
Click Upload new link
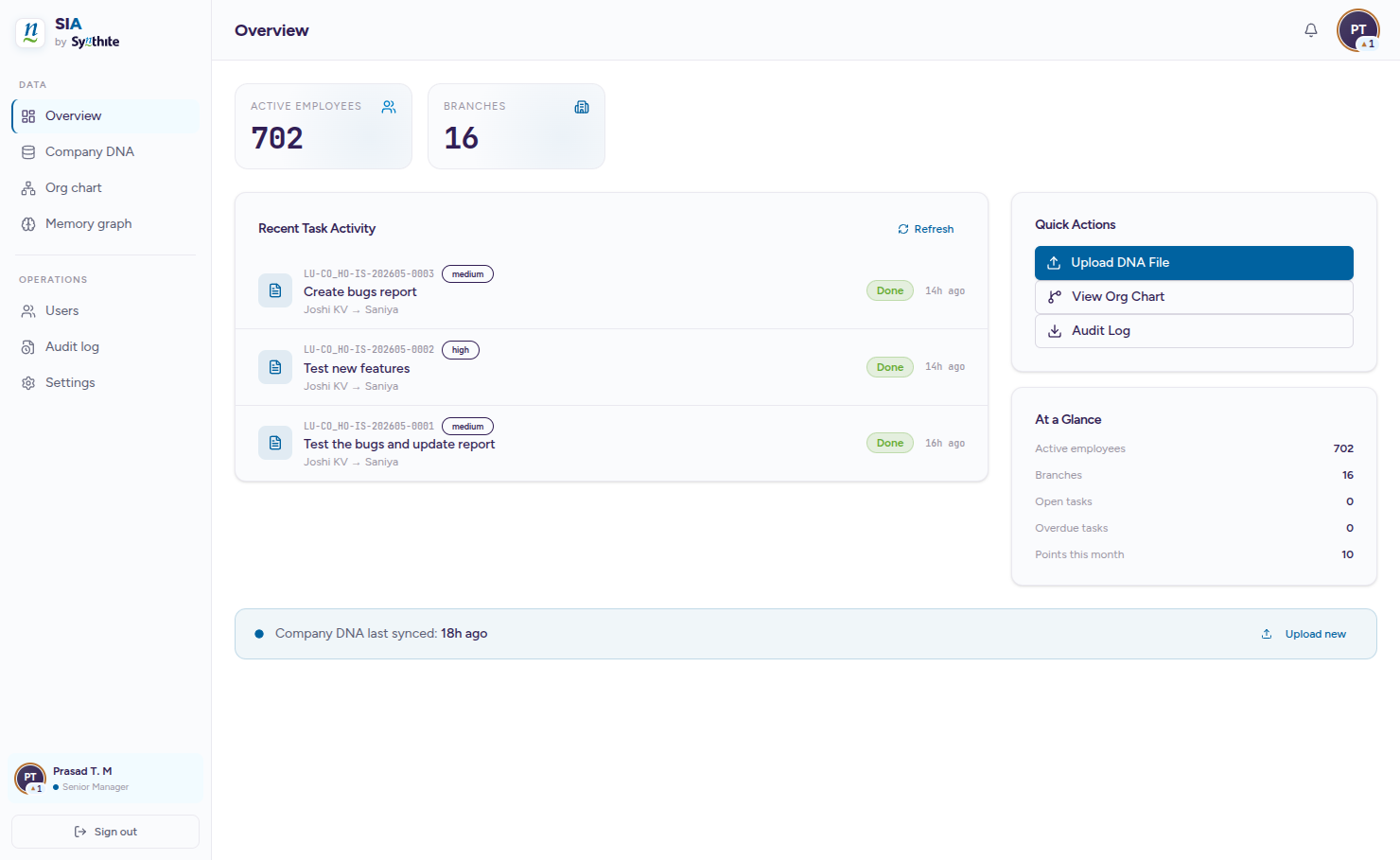click(1304, 634)
